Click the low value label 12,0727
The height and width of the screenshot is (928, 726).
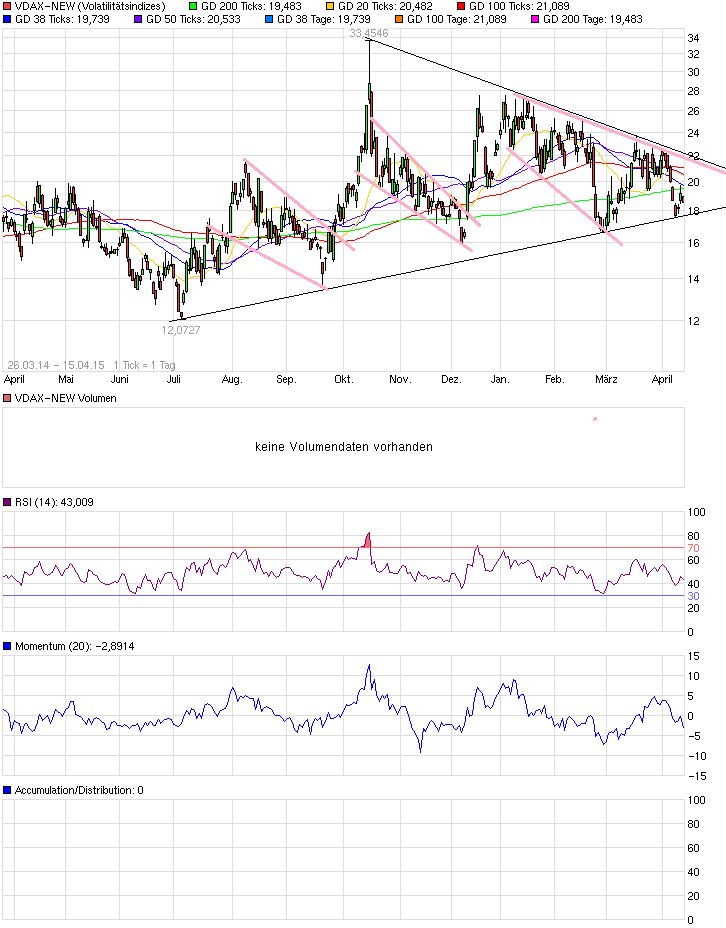point(181,330)
